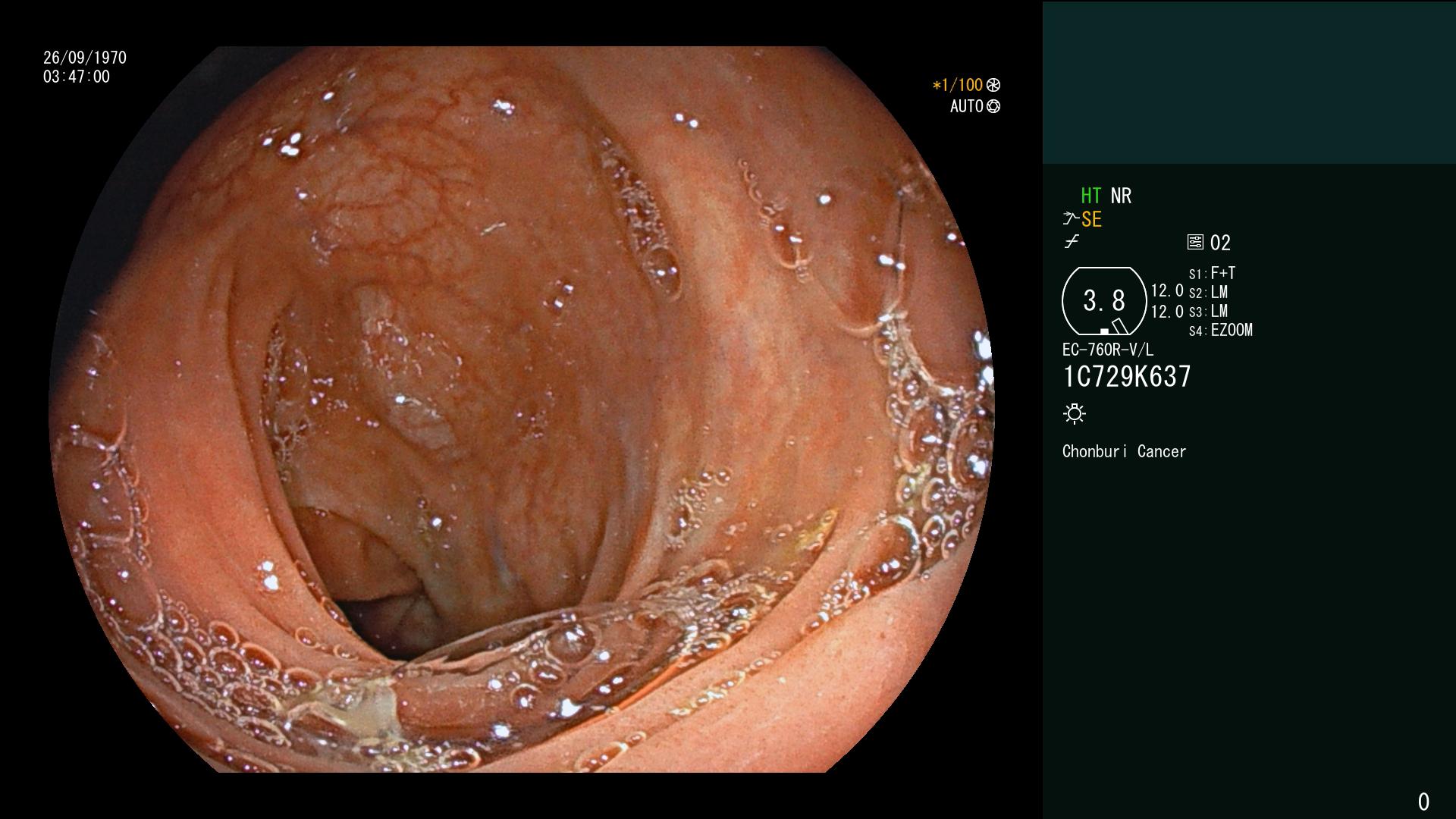The width and height of the screenshot is (1456, 819).
Task: Click the empty teal patient info panel
Action: coord(1249,82)
